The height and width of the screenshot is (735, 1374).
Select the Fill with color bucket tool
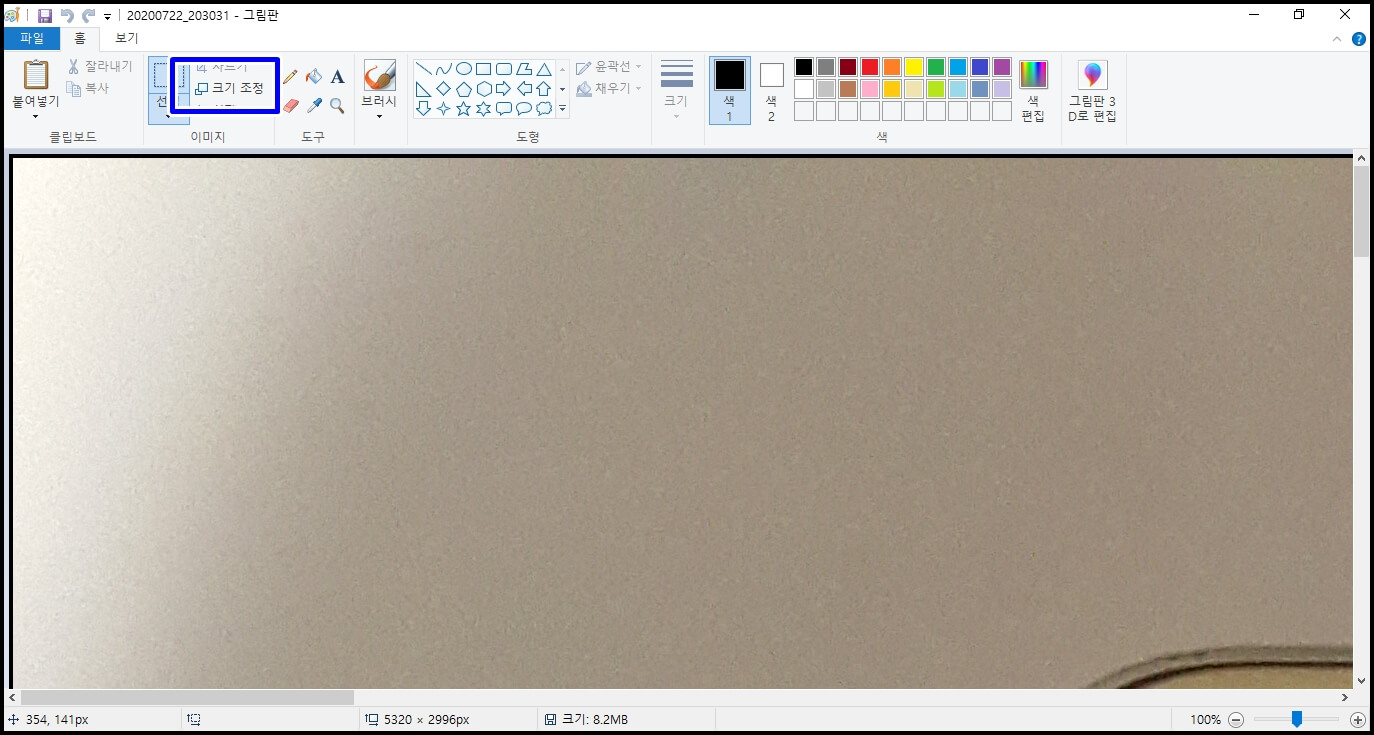pos(314,77)
